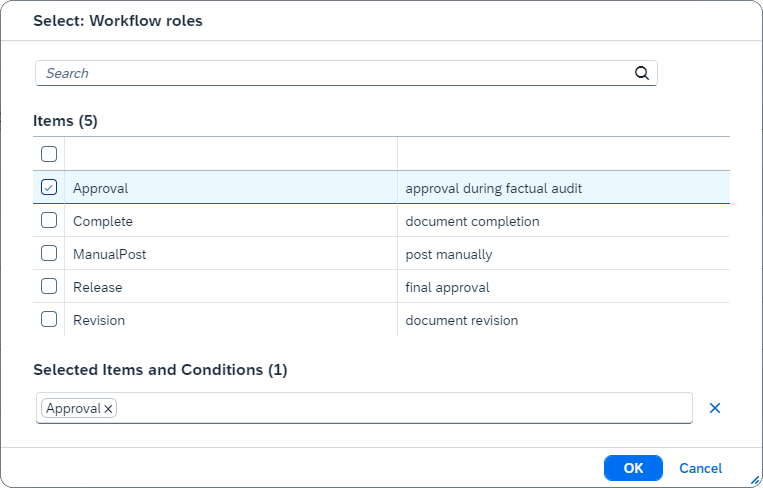Toggle the select-all checkbox in the header row

[x=49, y=154]
